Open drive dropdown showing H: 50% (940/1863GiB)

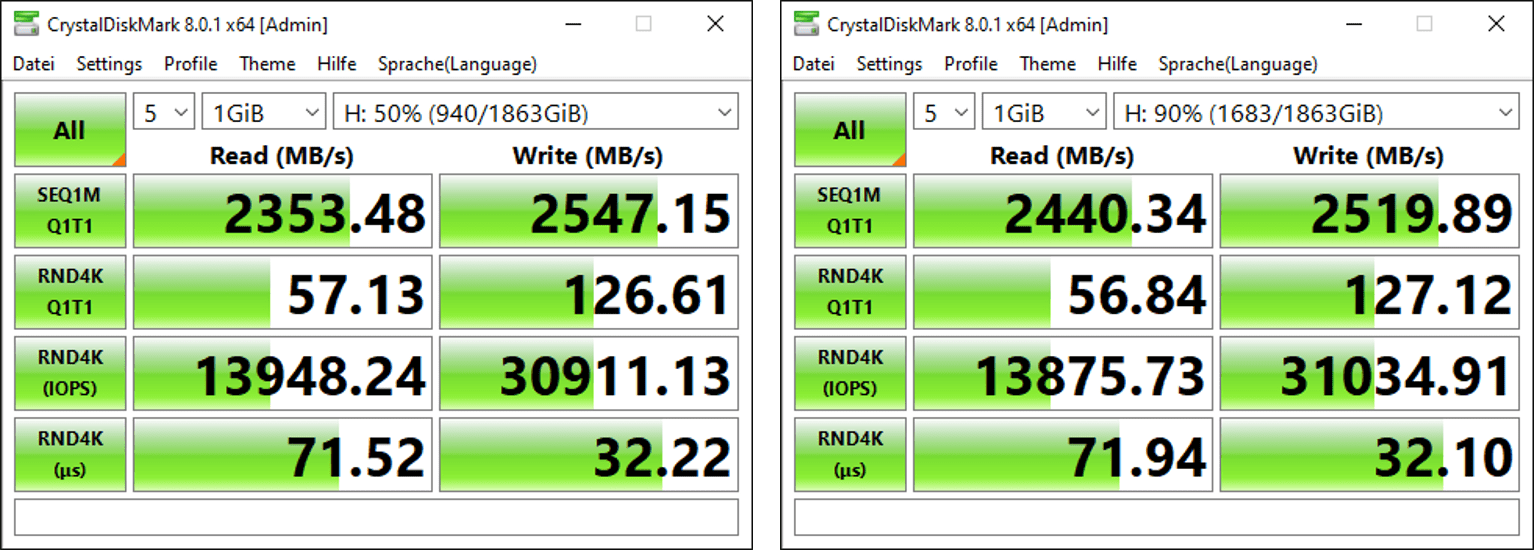tap(536, 112)
